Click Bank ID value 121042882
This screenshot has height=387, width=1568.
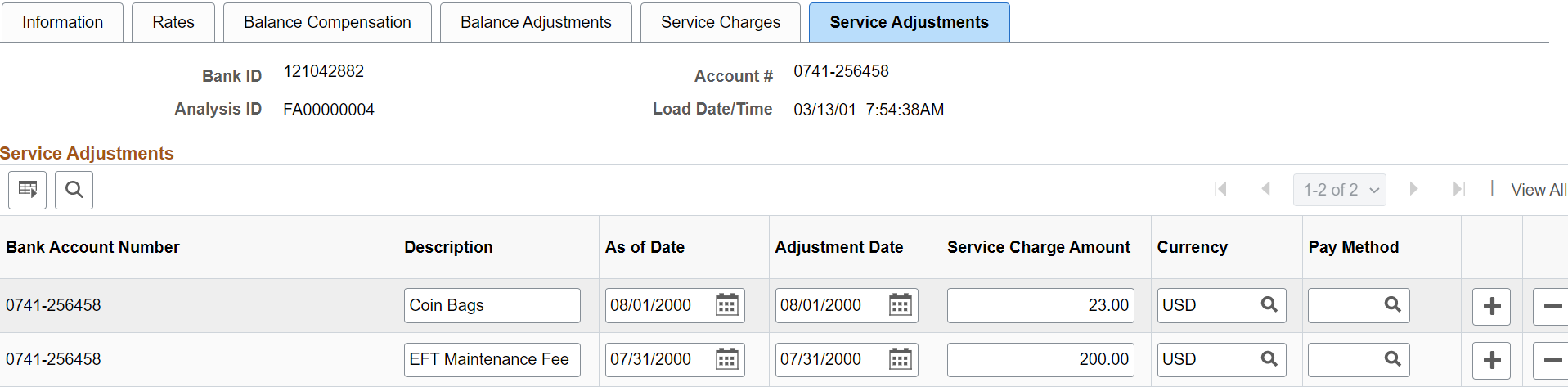[323, 71]
